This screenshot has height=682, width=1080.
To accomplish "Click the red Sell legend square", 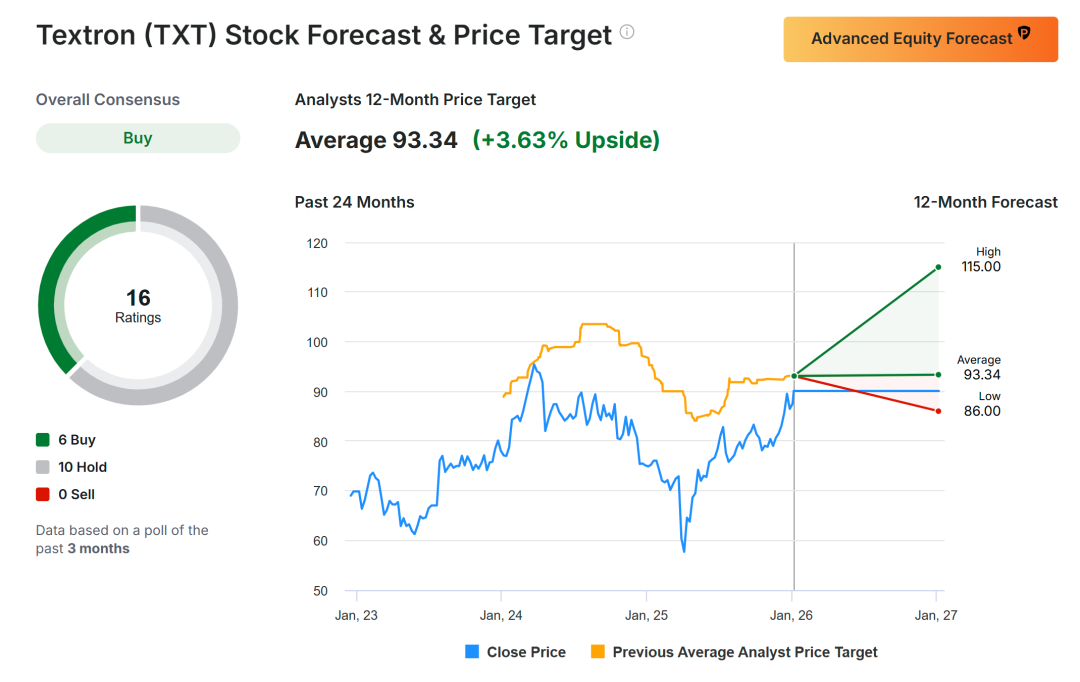I will click(42, 494).
